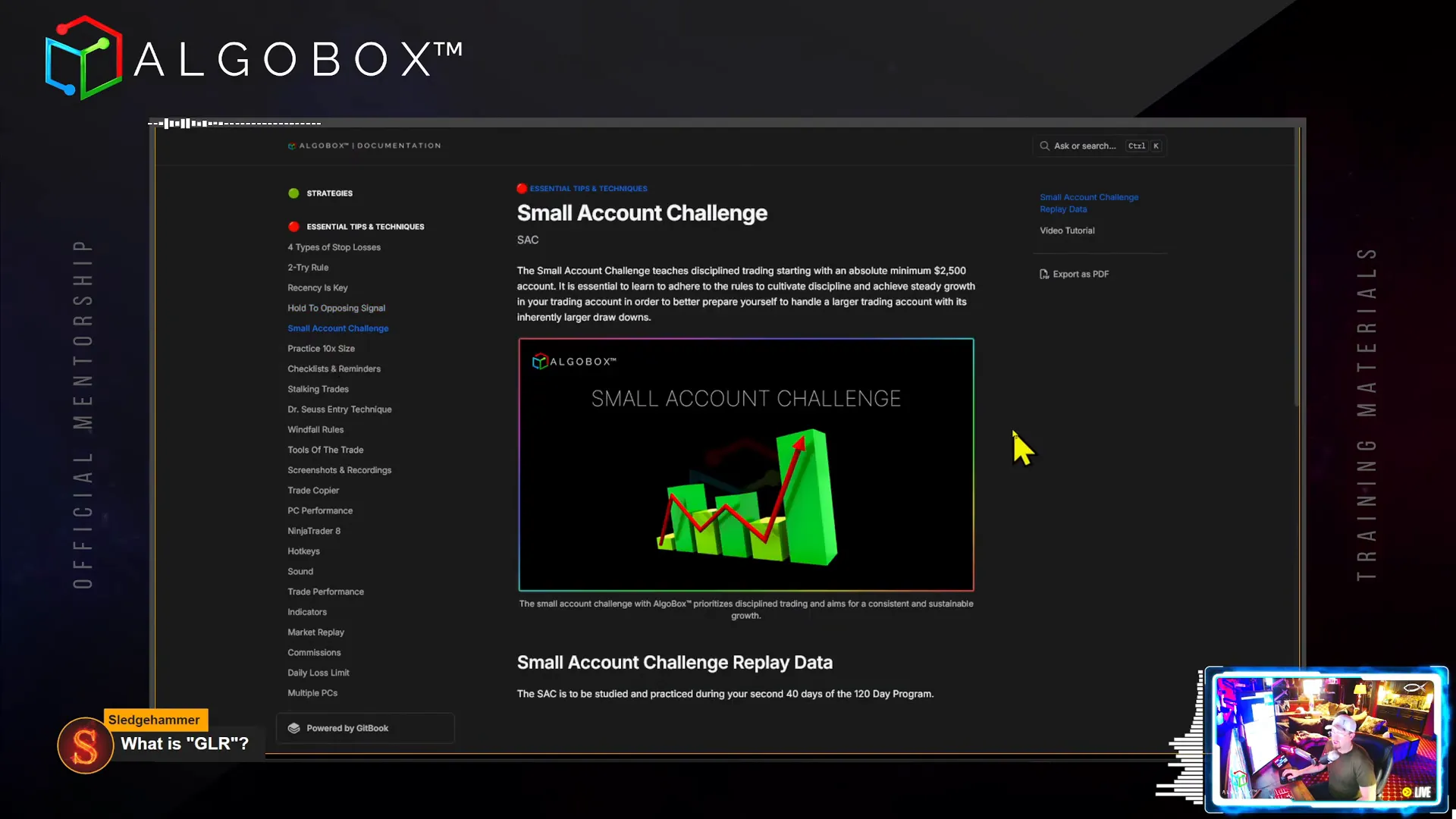
Task: Open the Tools Of The Trade page
Action: point(325,450)
